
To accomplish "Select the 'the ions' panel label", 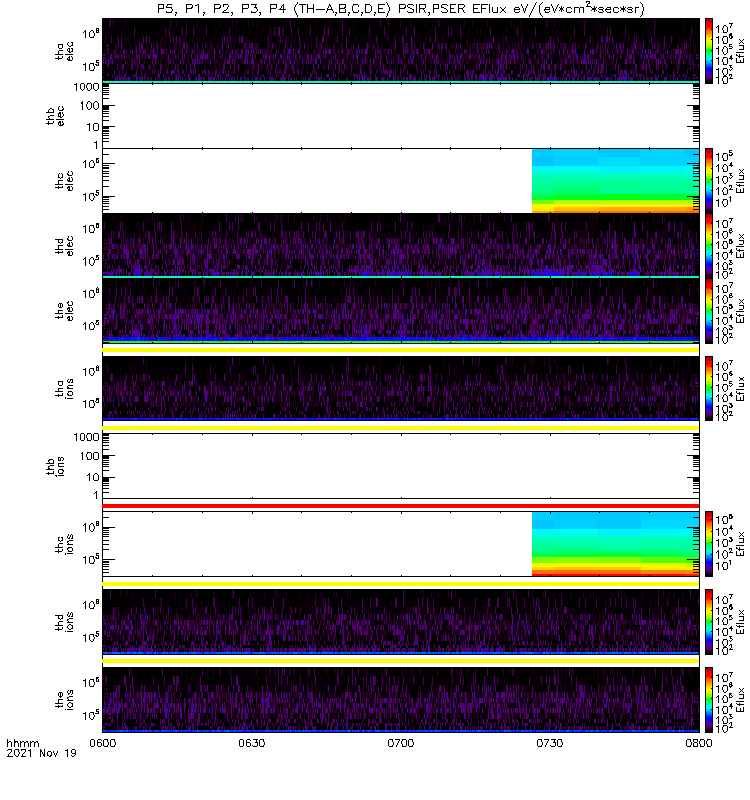I will tap(64, 699).
